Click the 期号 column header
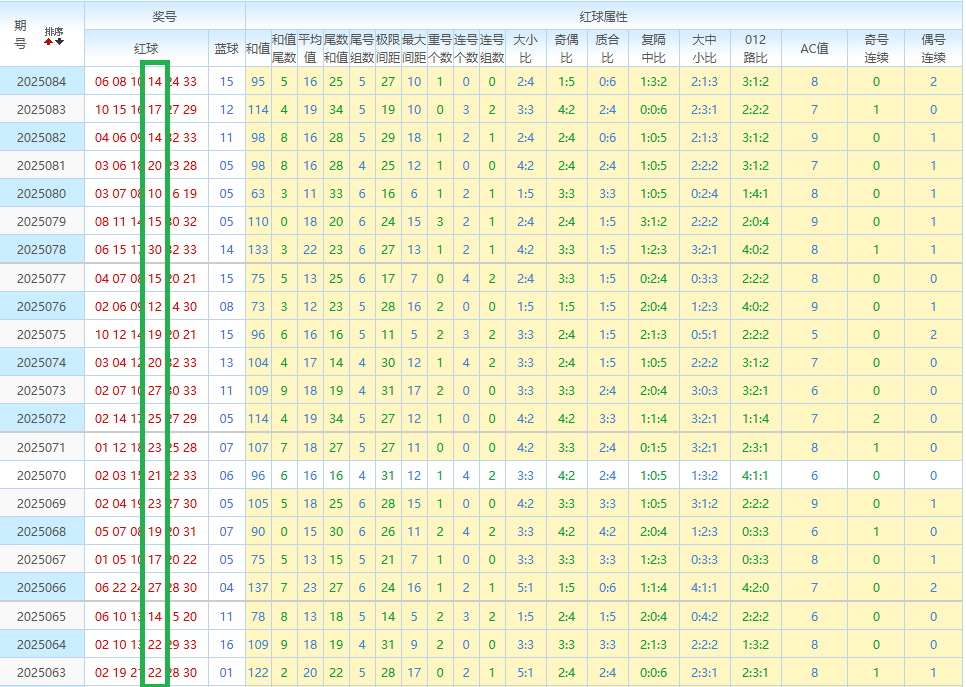This screenshot has width=966, height=687. (20, 34)
